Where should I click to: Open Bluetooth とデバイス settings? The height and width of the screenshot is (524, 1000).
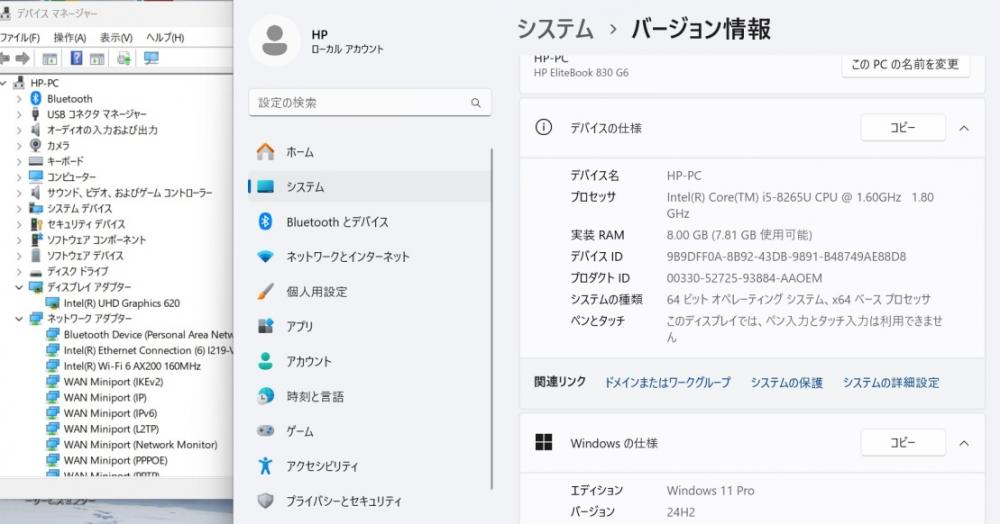(x=370, y=222)
